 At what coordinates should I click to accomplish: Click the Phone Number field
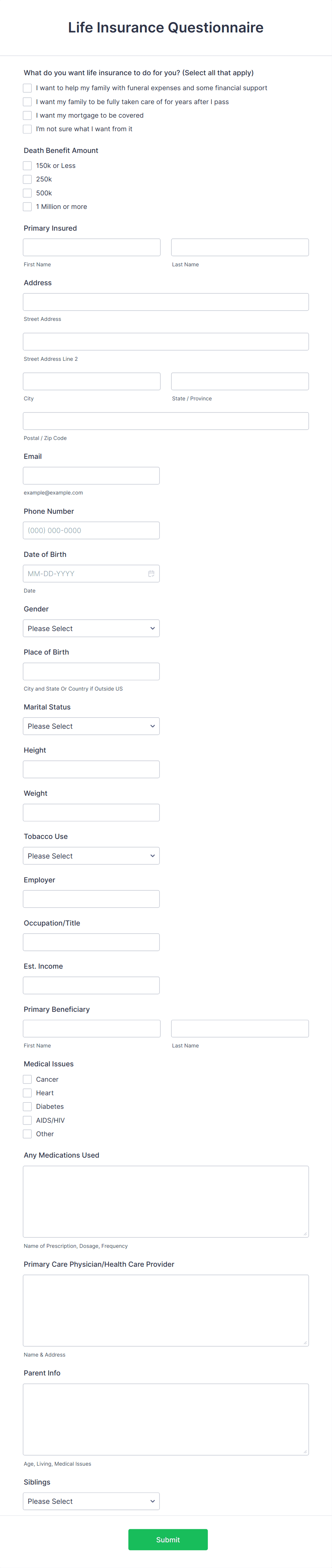coord(91,530)
